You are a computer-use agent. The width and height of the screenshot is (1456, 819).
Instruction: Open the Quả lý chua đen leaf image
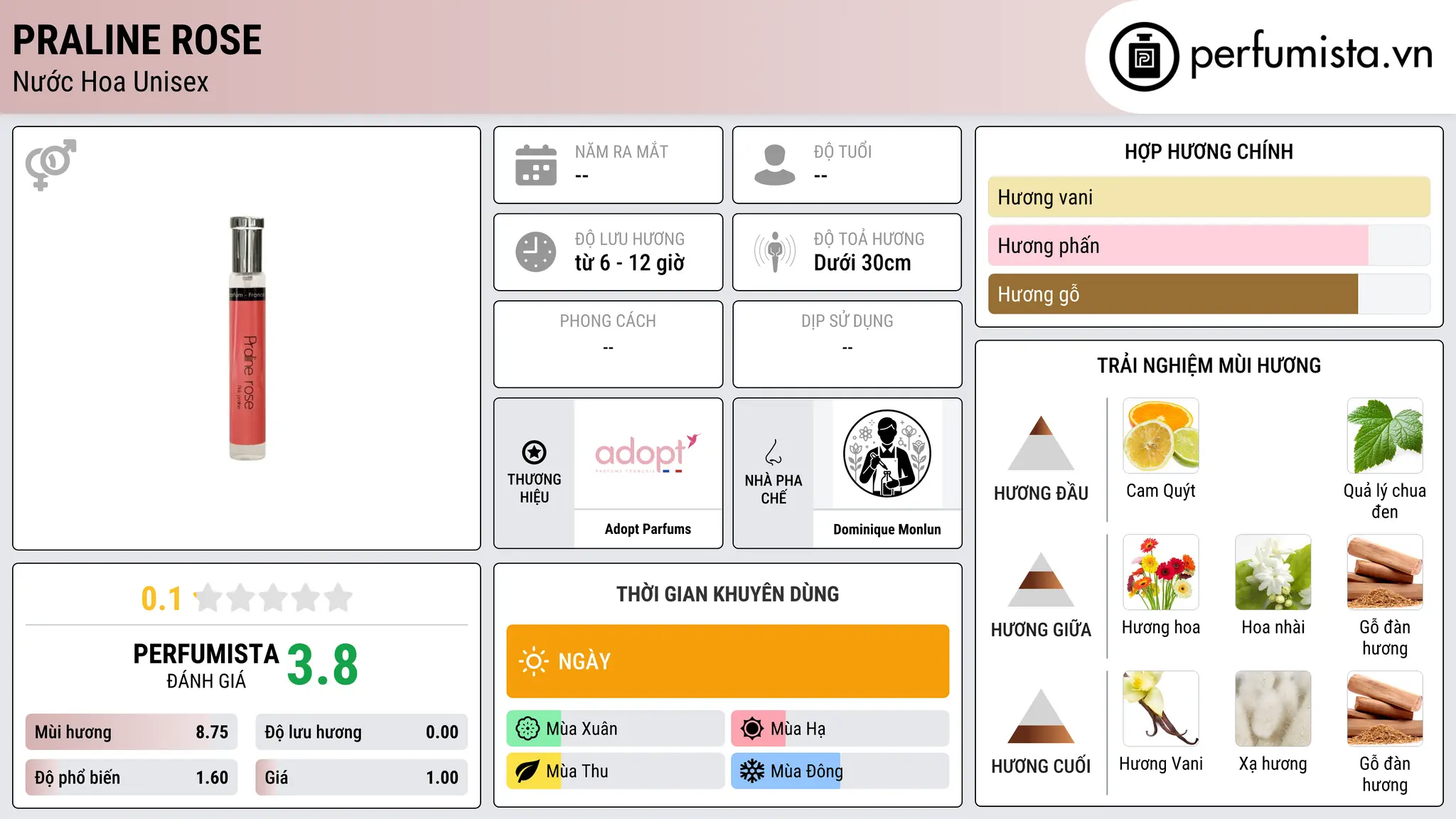click(1385, 436)
